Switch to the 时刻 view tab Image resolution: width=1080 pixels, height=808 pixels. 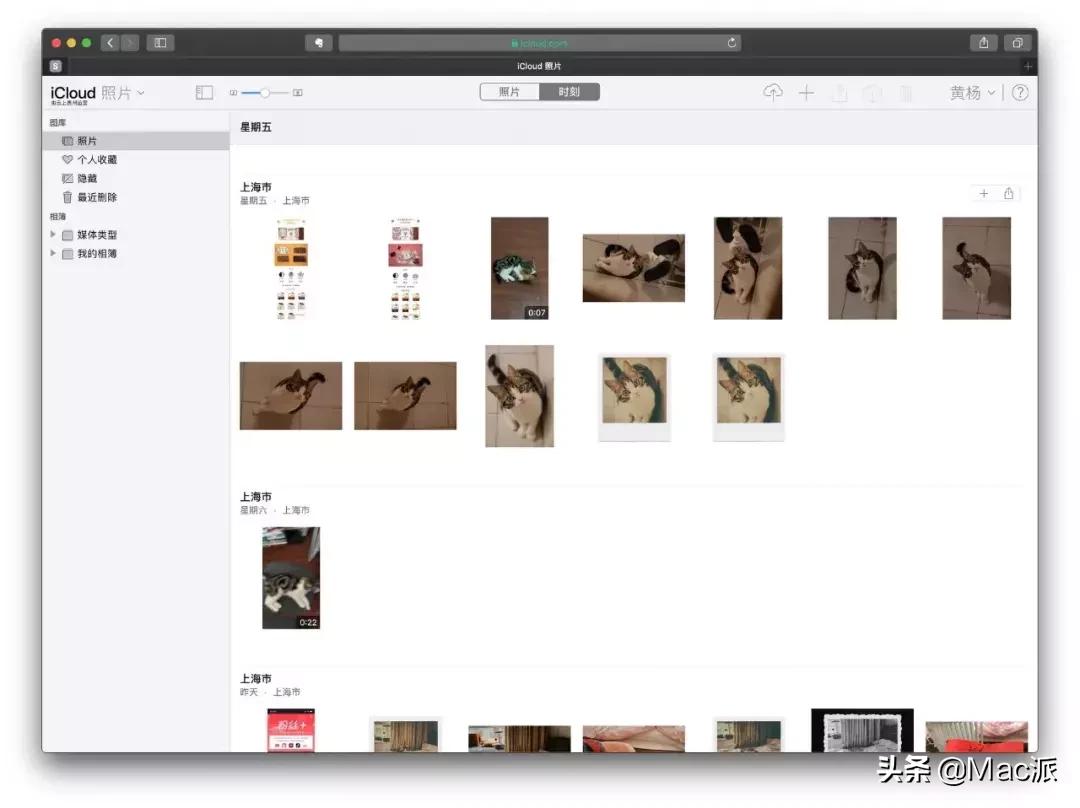[x=569, y=92]
